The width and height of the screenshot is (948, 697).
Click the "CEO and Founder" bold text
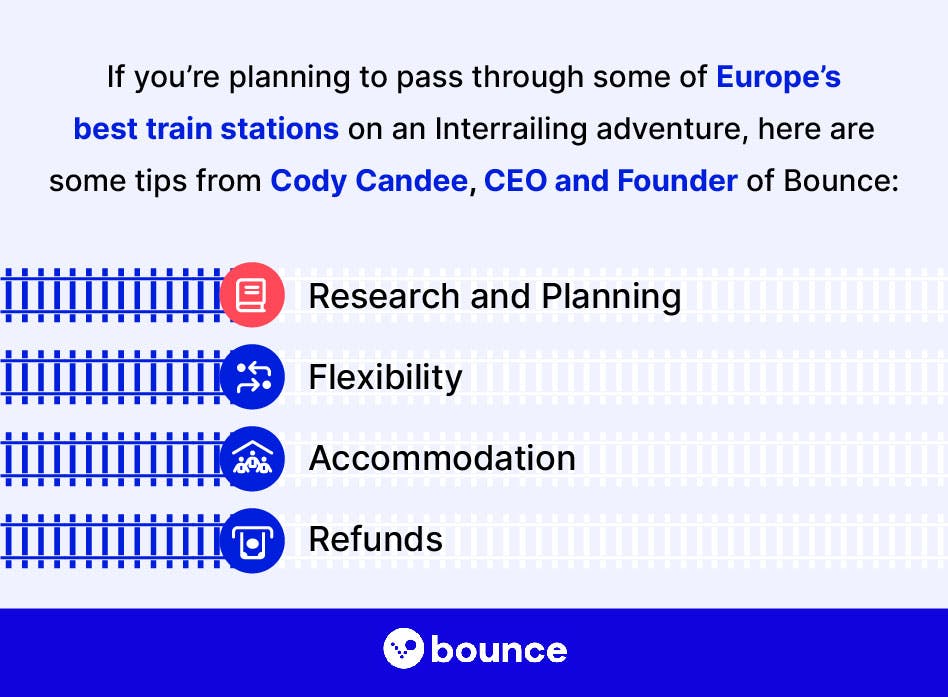[x=611, y=181]
